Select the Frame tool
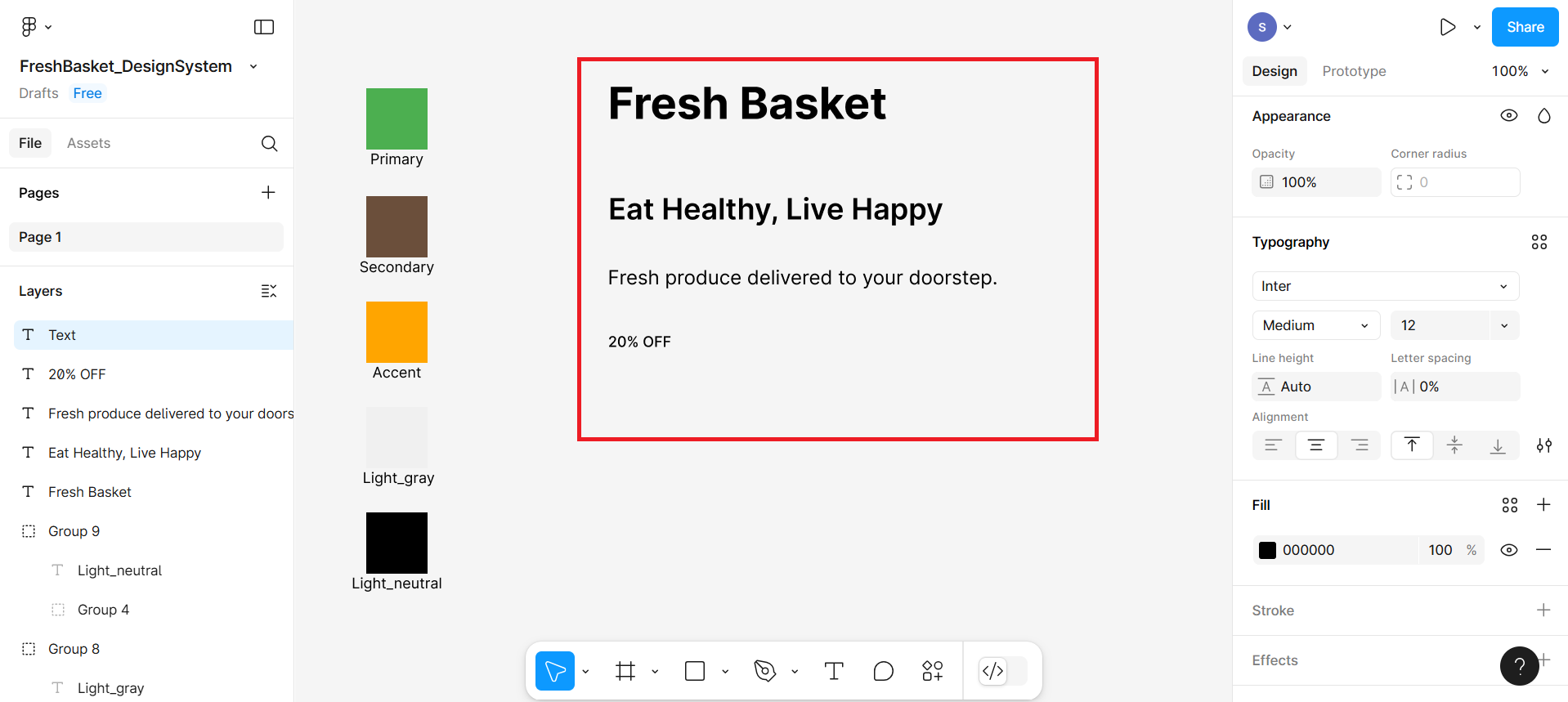 625,671
